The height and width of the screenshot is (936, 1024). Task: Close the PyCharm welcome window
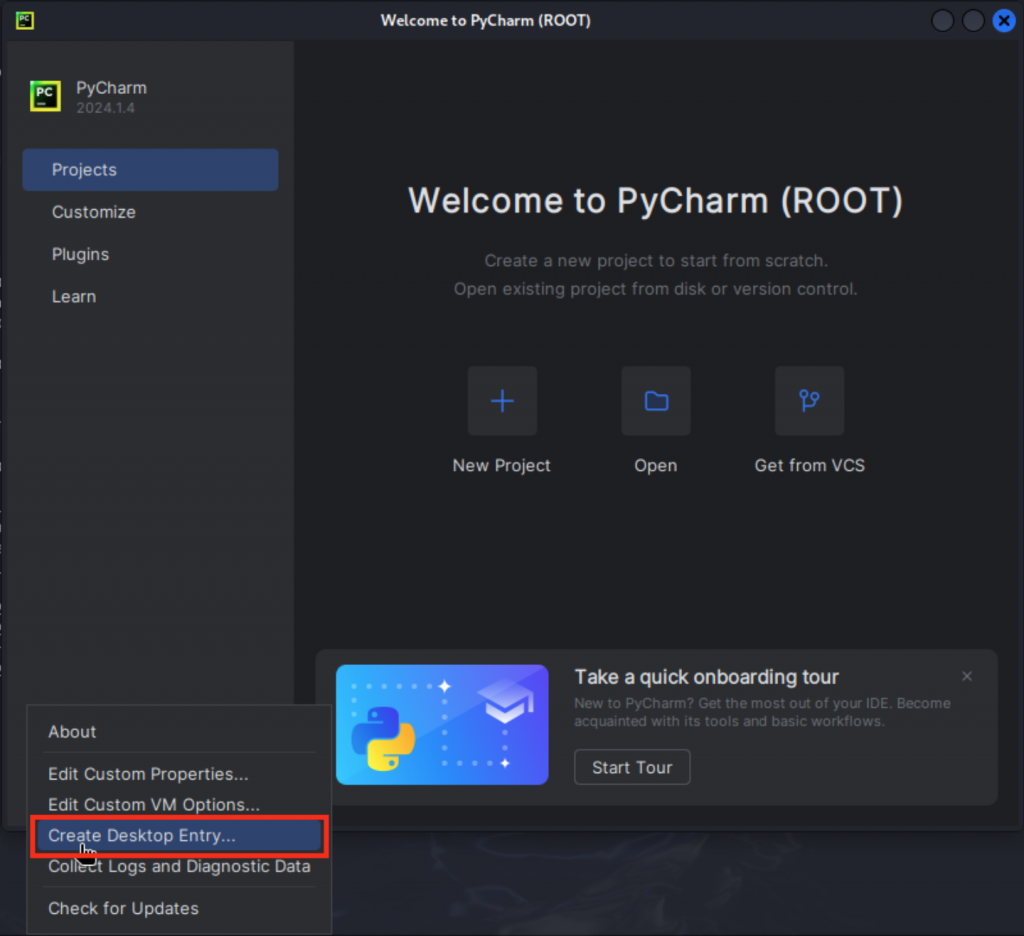coord(1004,21)
